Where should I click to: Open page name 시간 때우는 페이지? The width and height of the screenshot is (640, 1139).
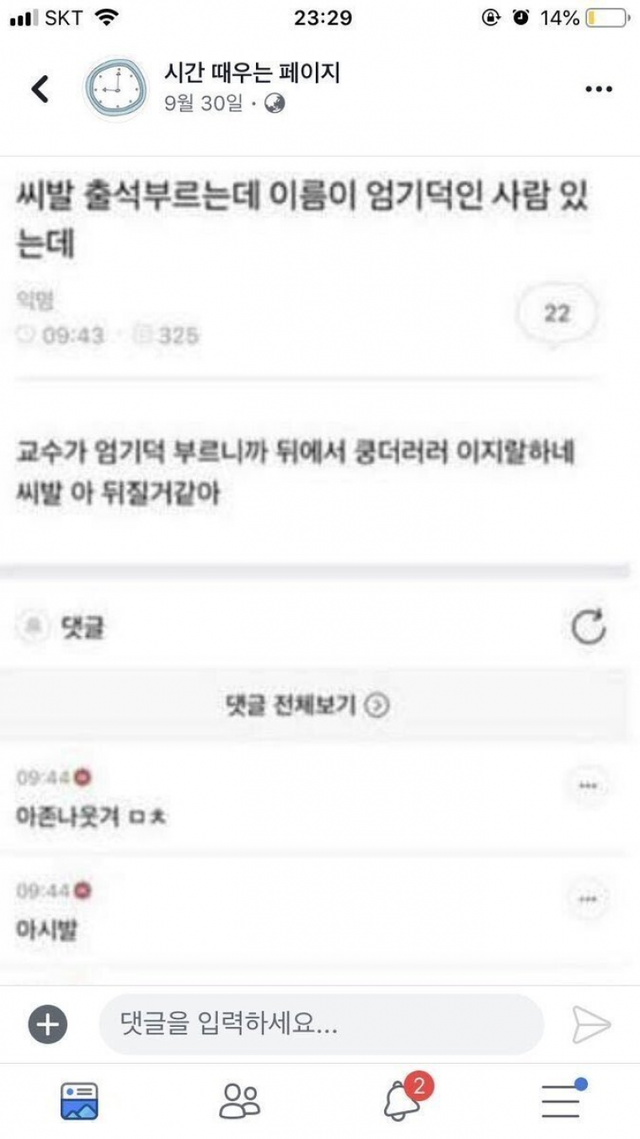[x=252, y=73]
